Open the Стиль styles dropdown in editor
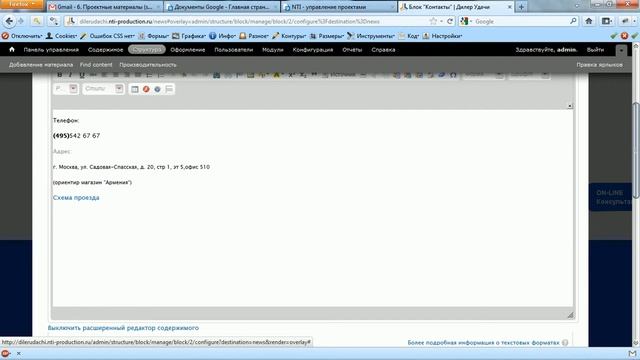Image resolution: width=640 pixels, height=360 pixels. click(103, 89)
